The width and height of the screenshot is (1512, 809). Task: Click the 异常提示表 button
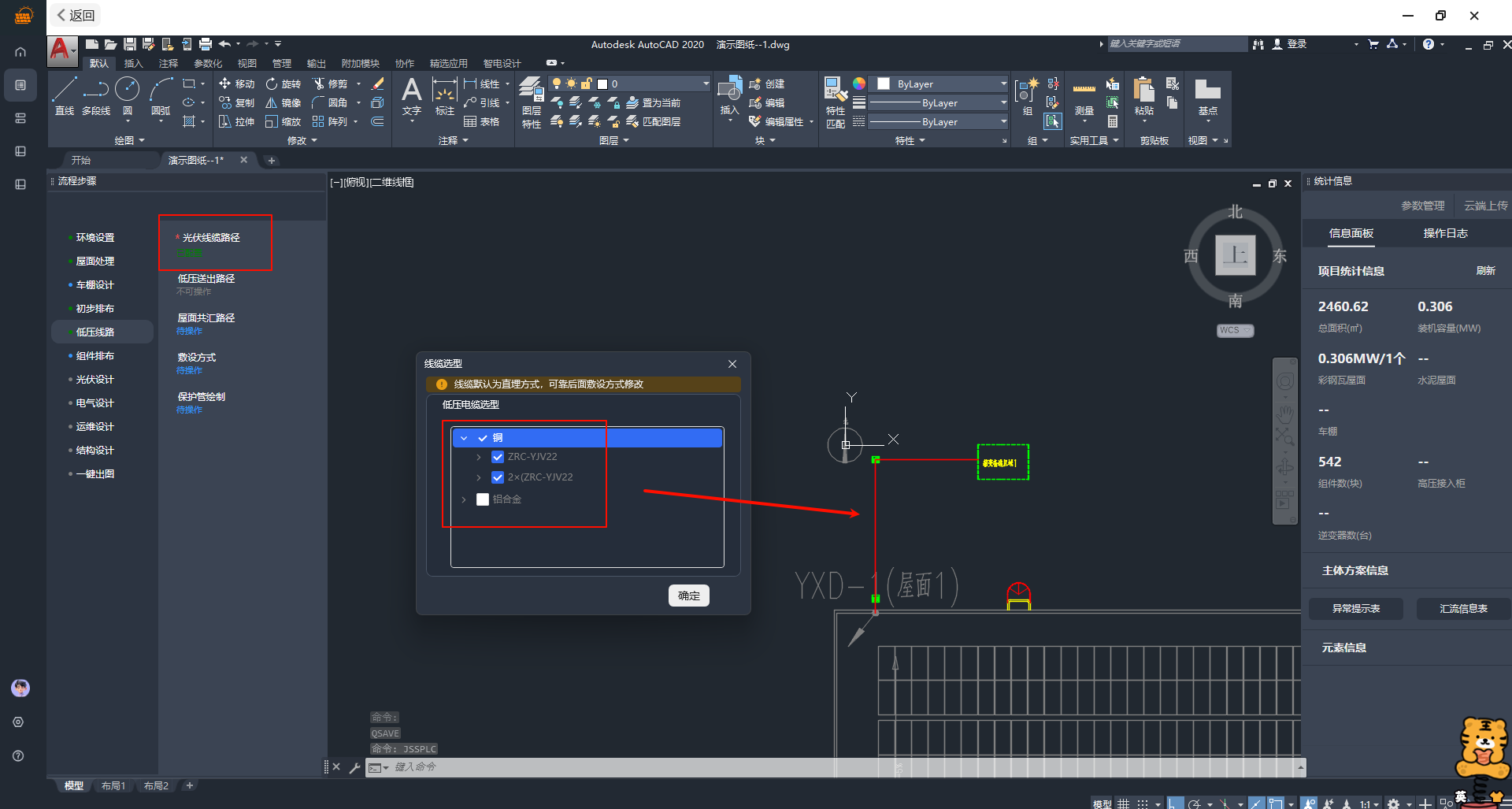1355,609
